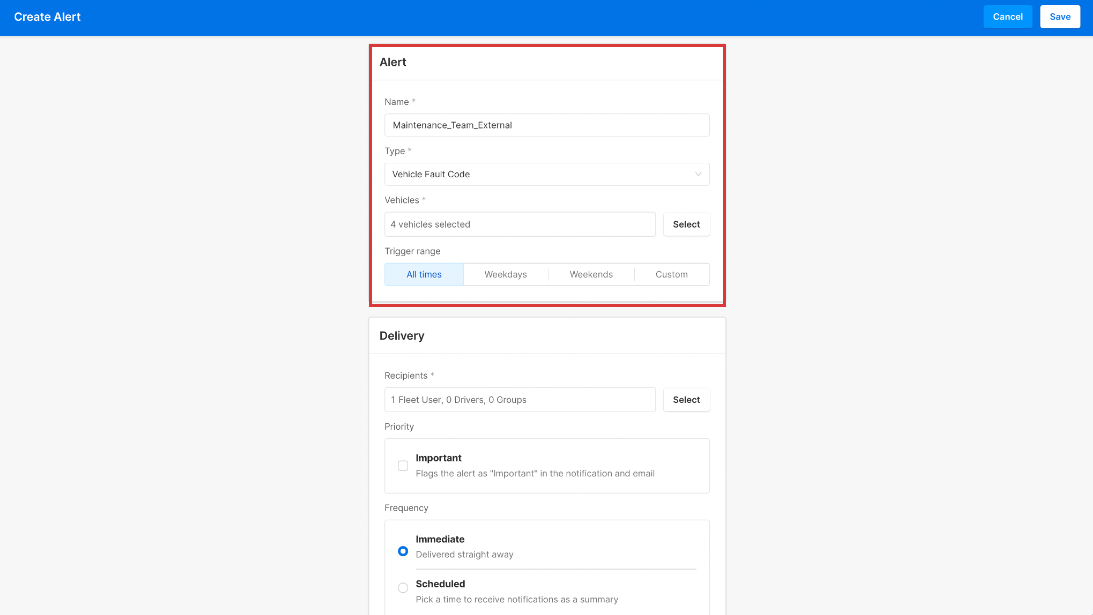Click the chevron arrow in Type field
This screenshot has width=1093, height=615.
698,174
